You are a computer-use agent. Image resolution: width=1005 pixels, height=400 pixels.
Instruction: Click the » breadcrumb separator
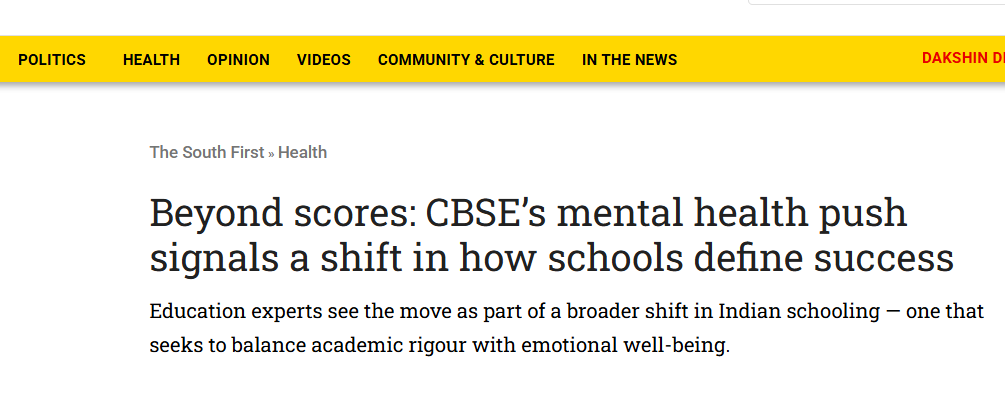271,153
